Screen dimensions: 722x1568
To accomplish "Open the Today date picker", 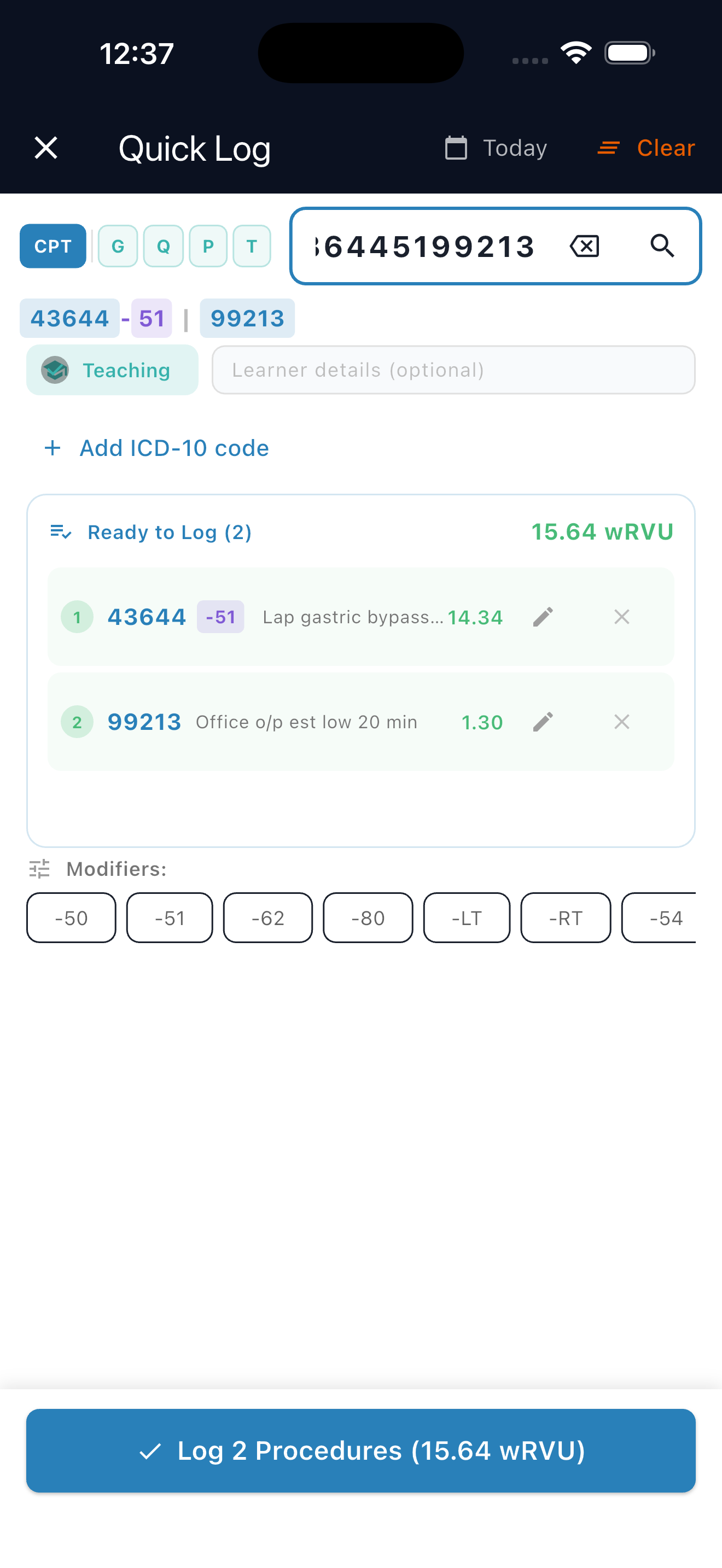I will (x=496, y=148).
